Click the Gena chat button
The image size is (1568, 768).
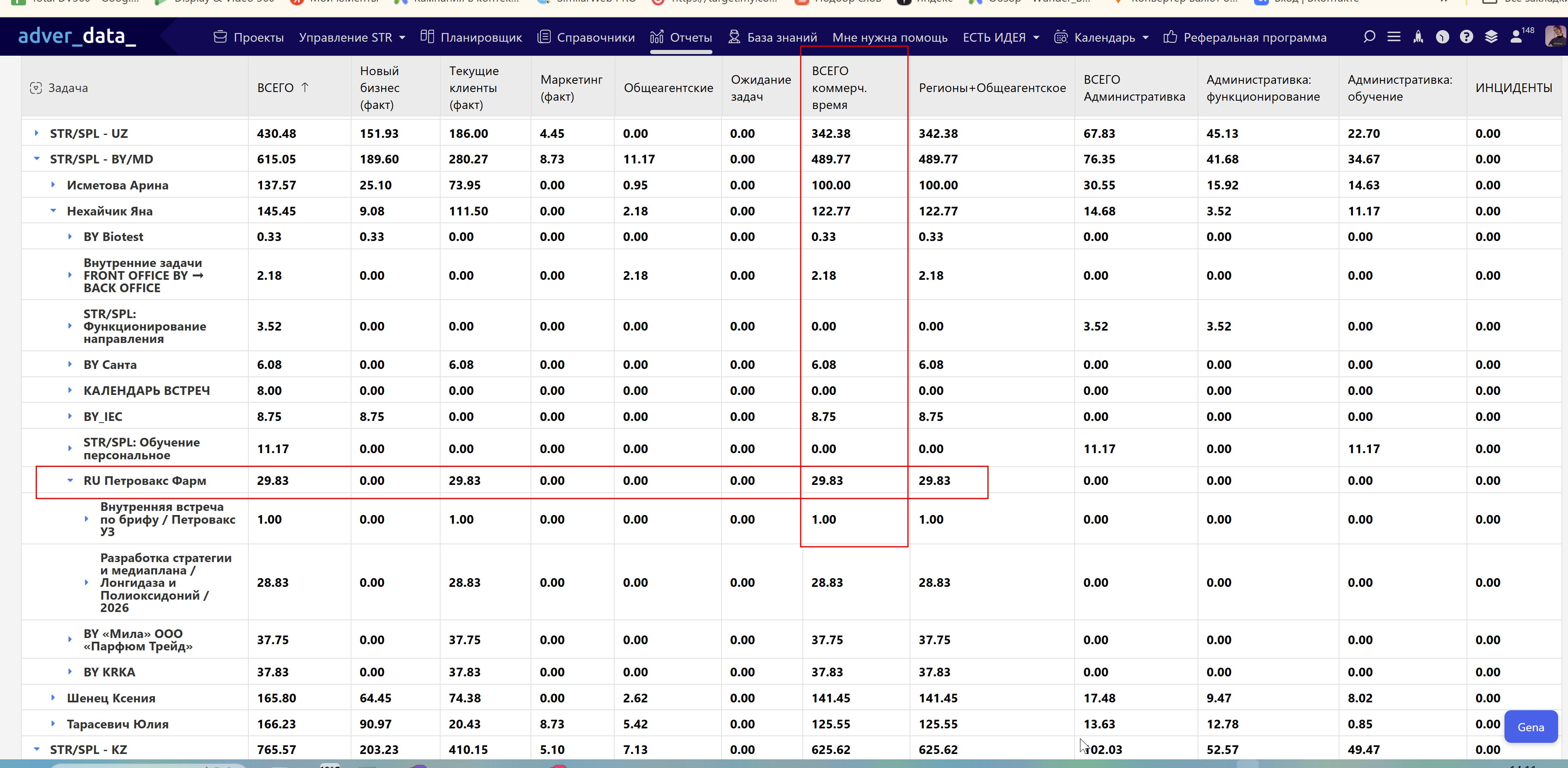pos(1530,727)
